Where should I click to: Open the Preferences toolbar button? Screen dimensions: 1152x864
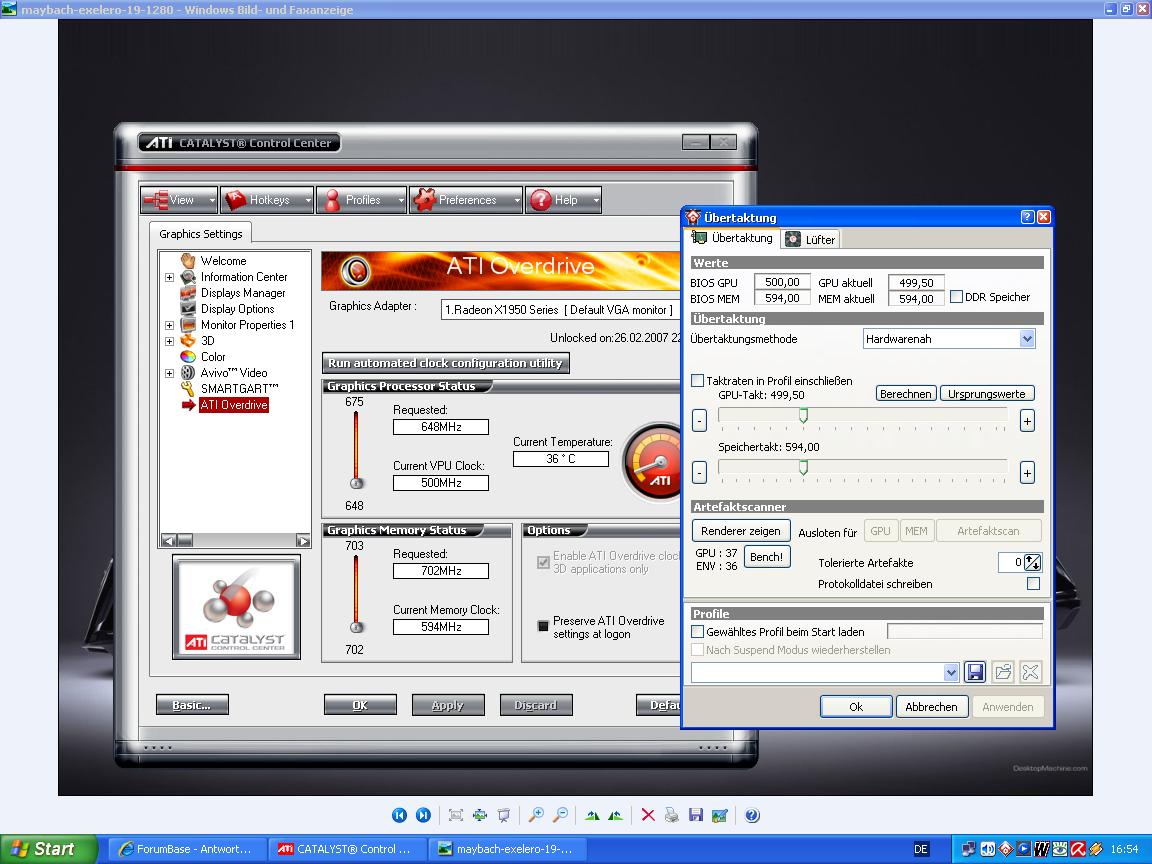466,200
